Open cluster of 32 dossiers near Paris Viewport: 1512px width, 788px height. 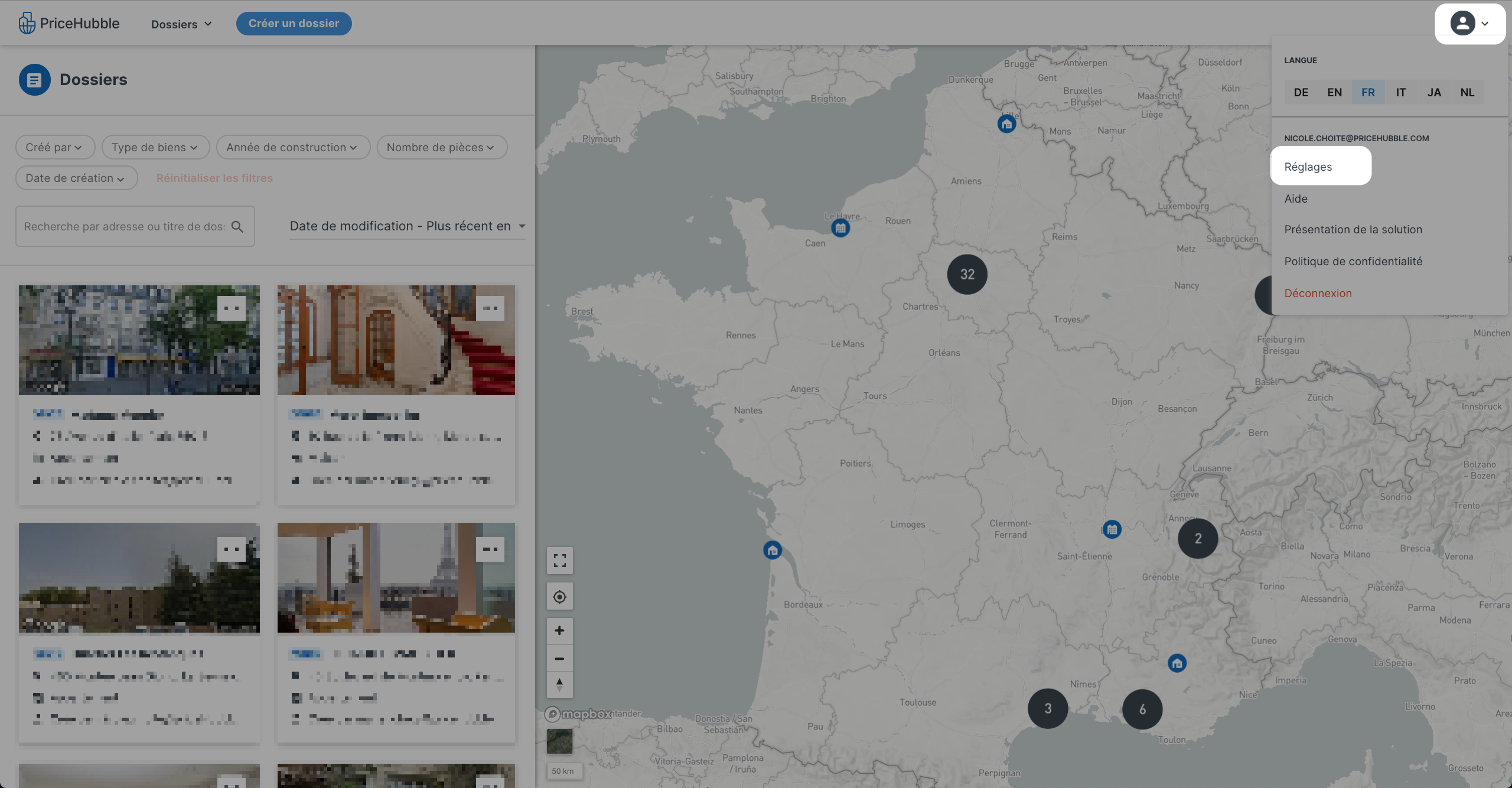[x=967, y=274]
